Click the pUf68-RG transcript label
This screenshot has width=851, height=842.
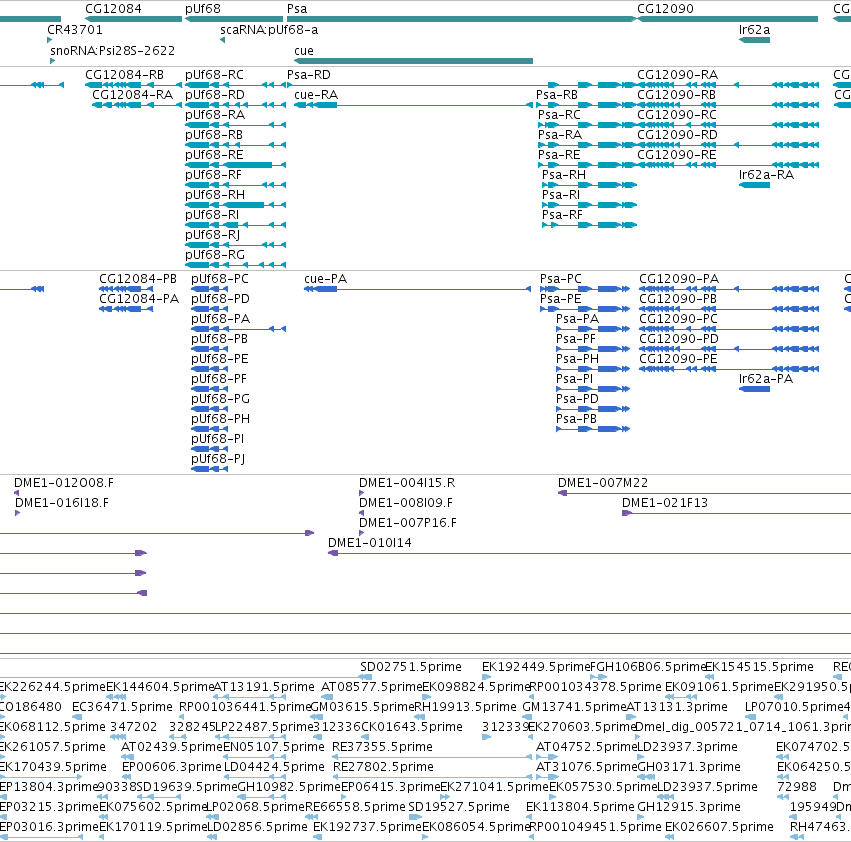pos(215,255)
